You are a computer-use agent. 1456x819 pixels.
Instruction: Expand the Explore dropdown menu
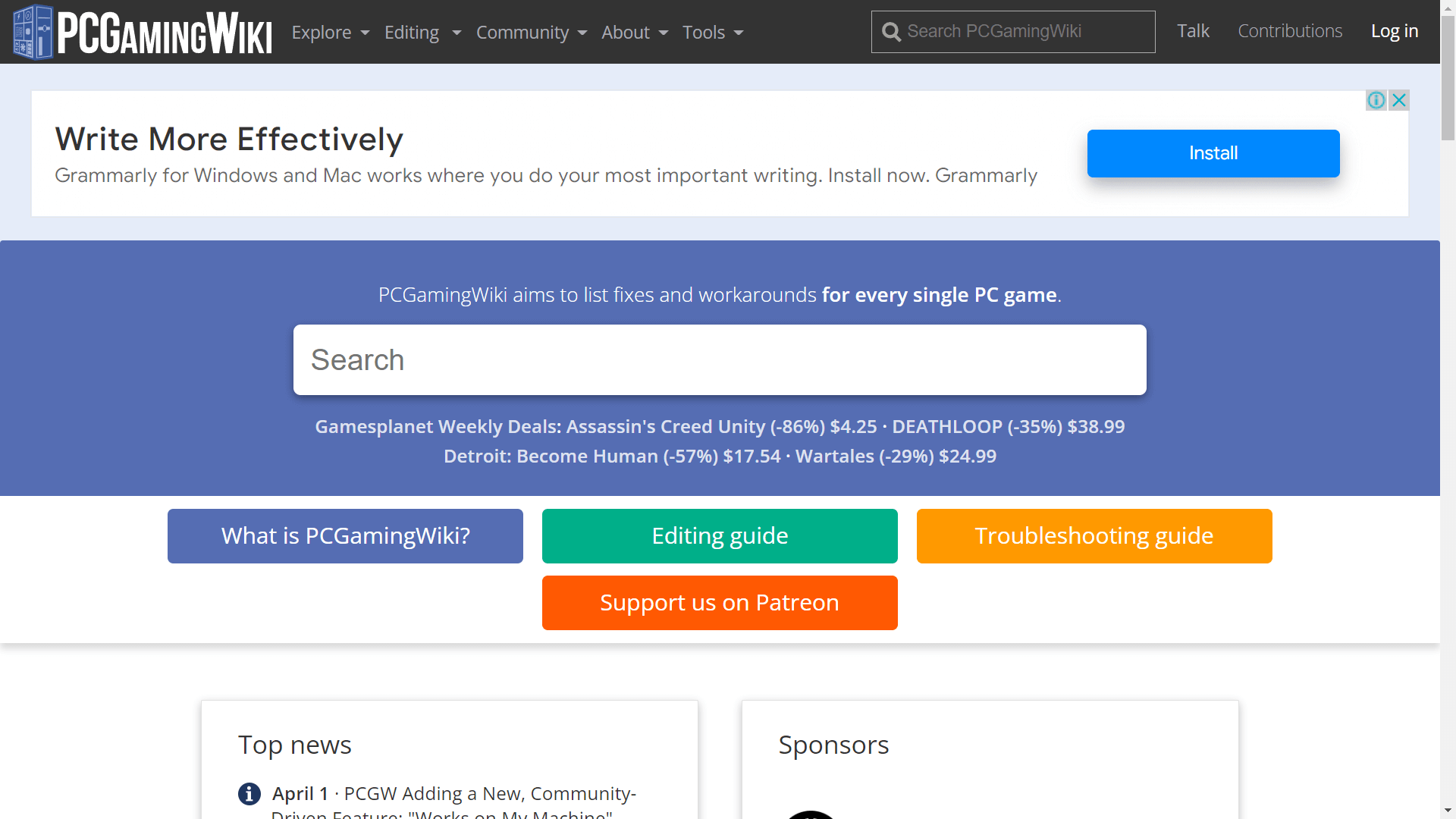[331, 33]
